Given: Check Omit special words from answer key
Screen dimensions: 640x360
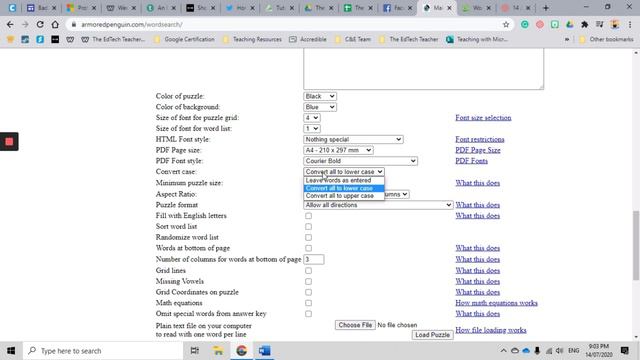Looking at the screenshot, I should click(x=308, y=314).
